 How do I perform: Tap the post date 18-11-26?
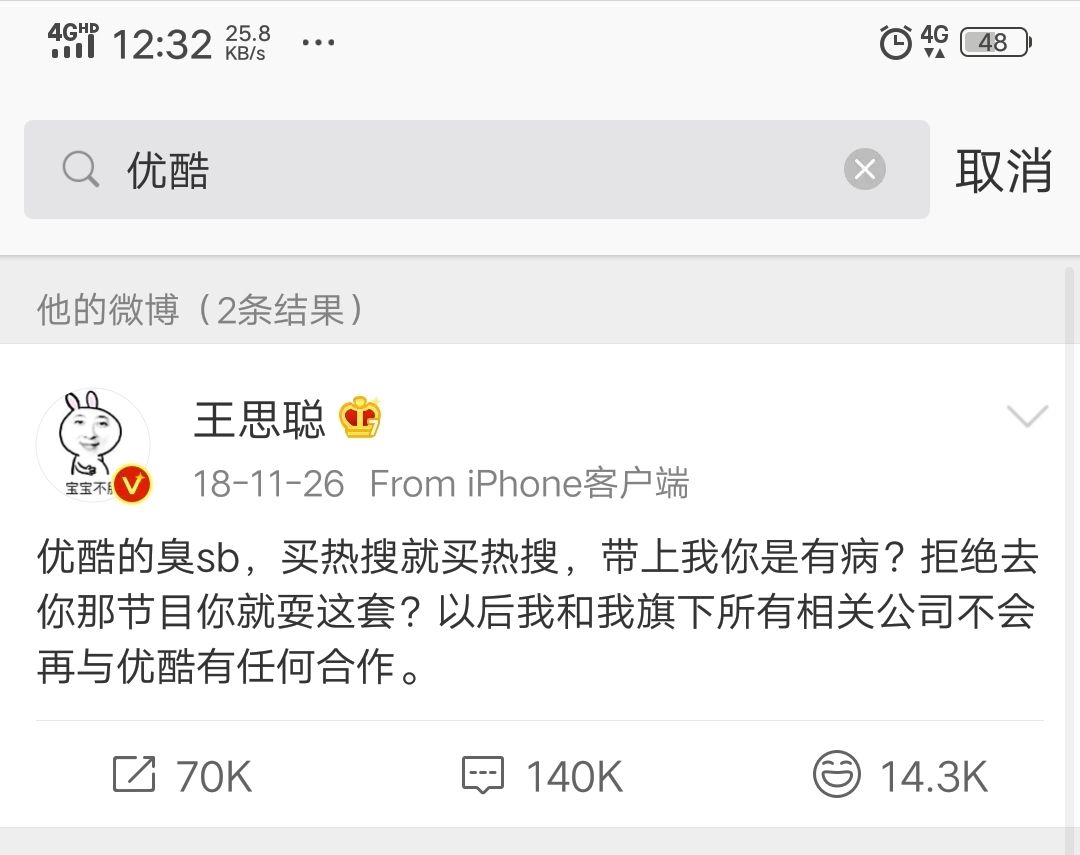pos(268,484)
